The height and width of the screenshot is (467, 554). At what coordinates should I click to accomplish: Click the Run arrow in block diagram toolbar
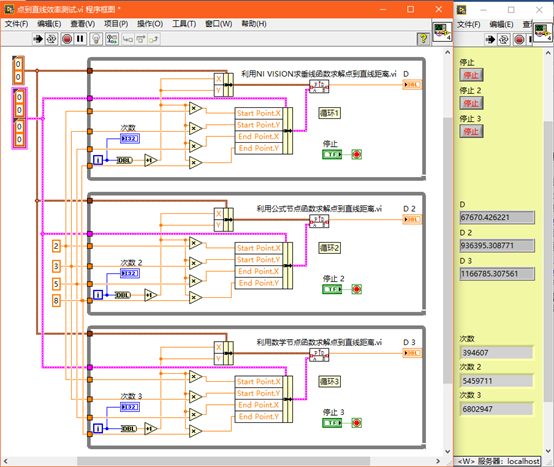point(38,39)
